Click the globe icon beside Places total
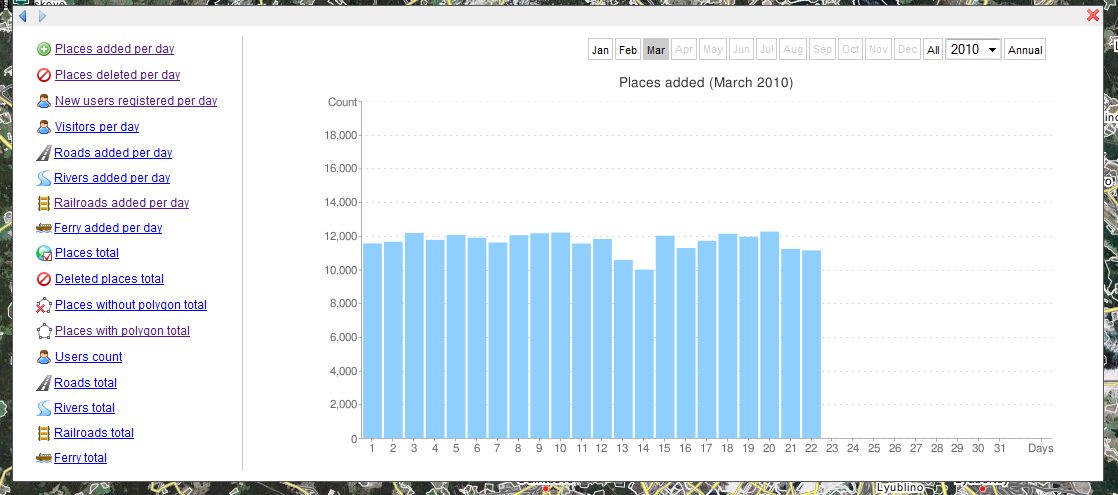This screenshot has width=1118, height=495. point(44,253)
